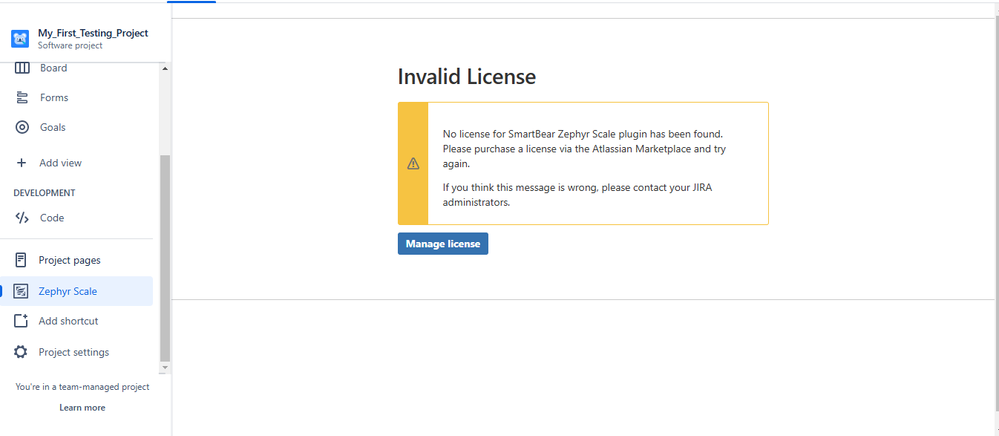Click Add view label

[61, 163]
